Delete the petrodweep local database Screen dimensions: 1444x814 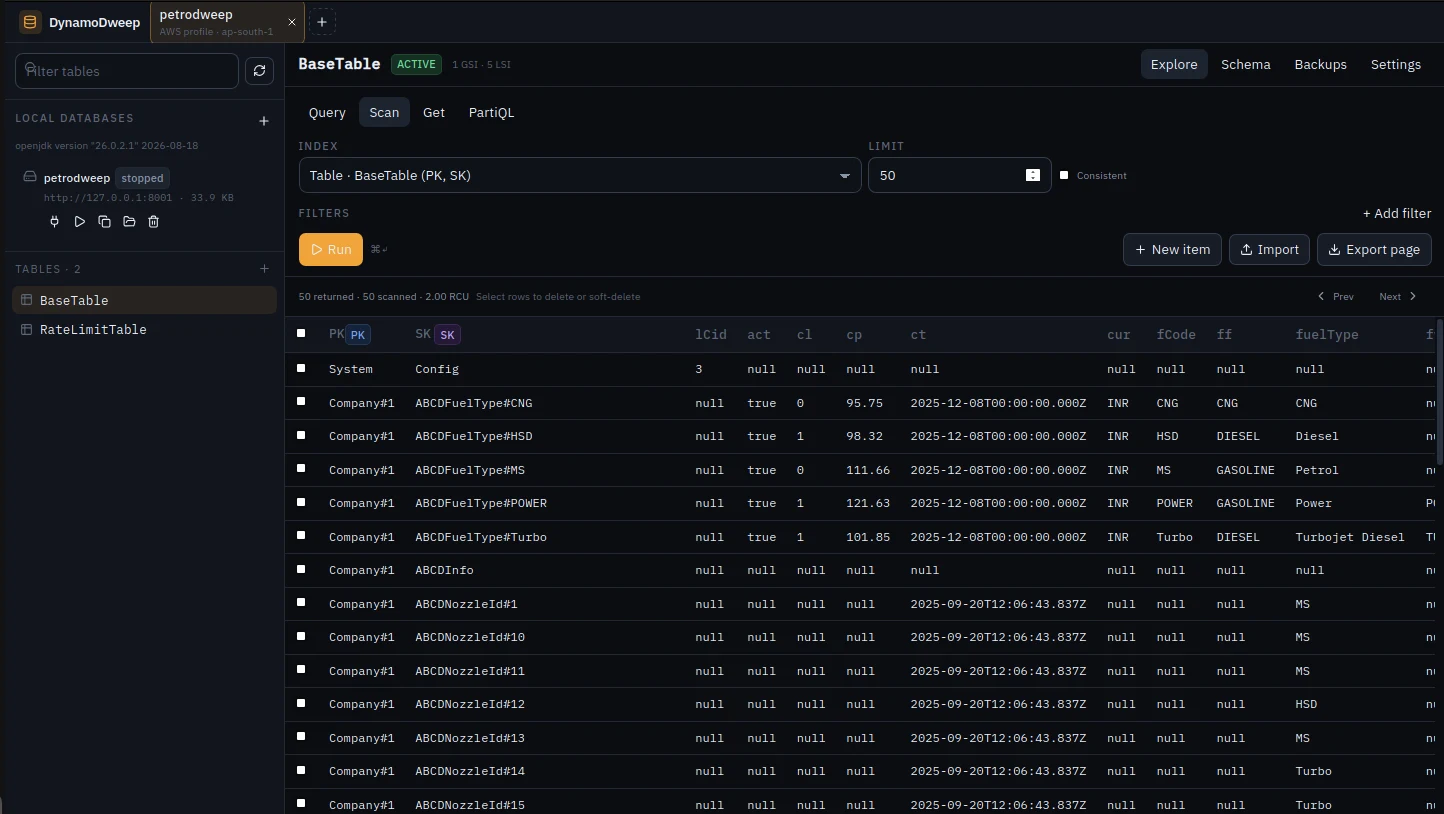(x=153, y=222)
